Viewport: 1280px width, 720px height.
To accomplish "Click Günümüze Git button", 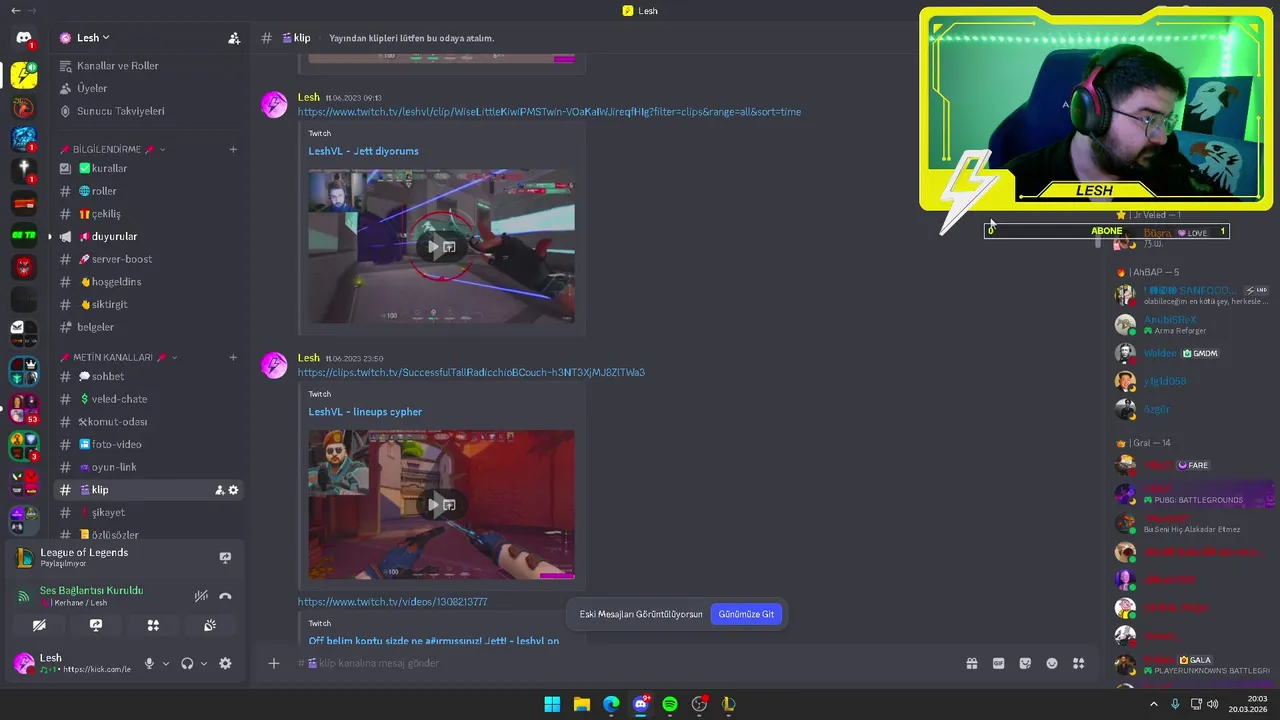I will tap(746, 614).
